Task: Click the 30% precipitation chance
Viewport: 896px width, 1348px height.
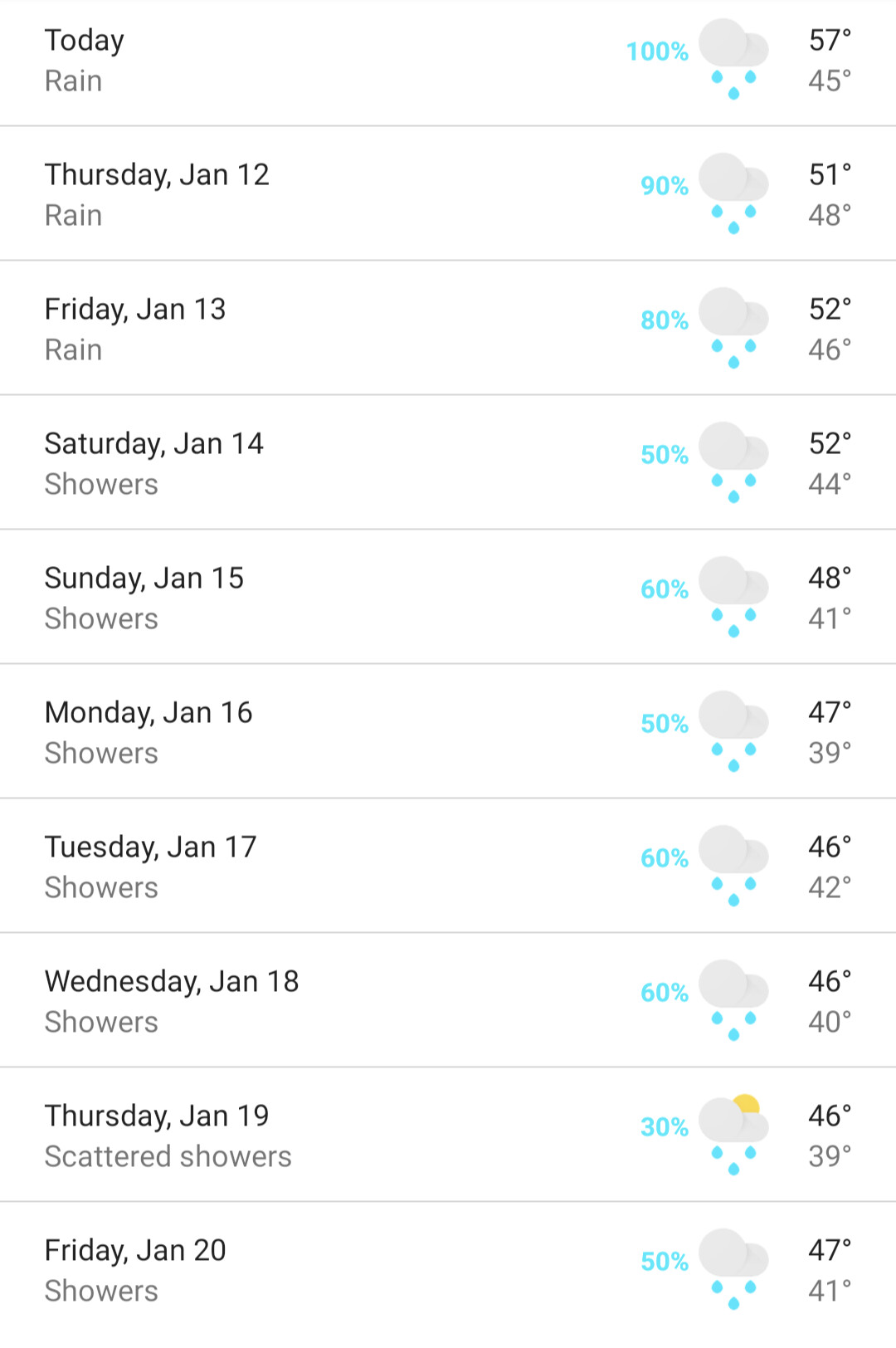Action: coord(665,1127)
